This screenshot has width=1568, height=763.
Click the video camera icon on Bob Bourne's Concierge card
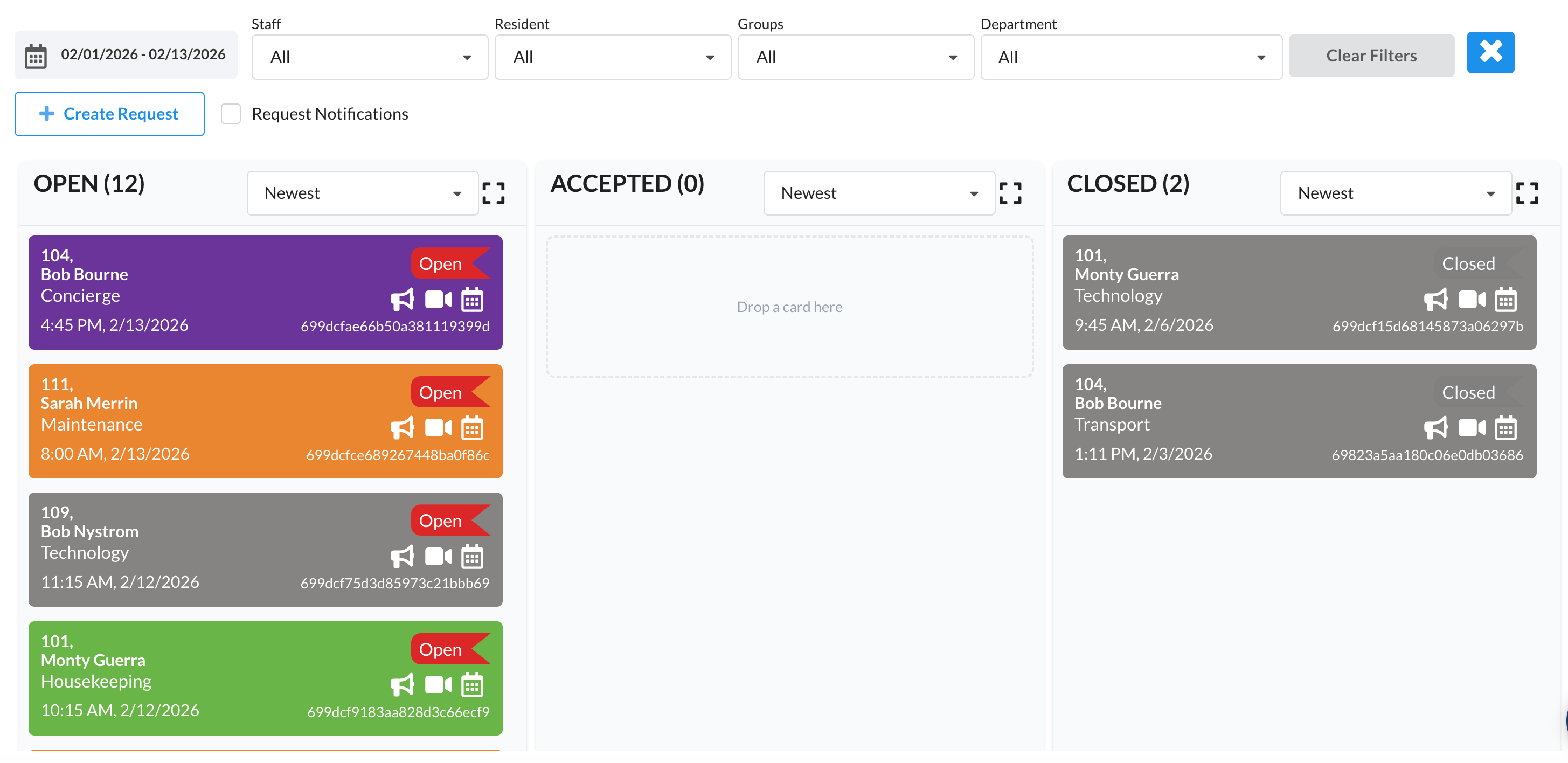pyautogui.click(x=438, y=299)
